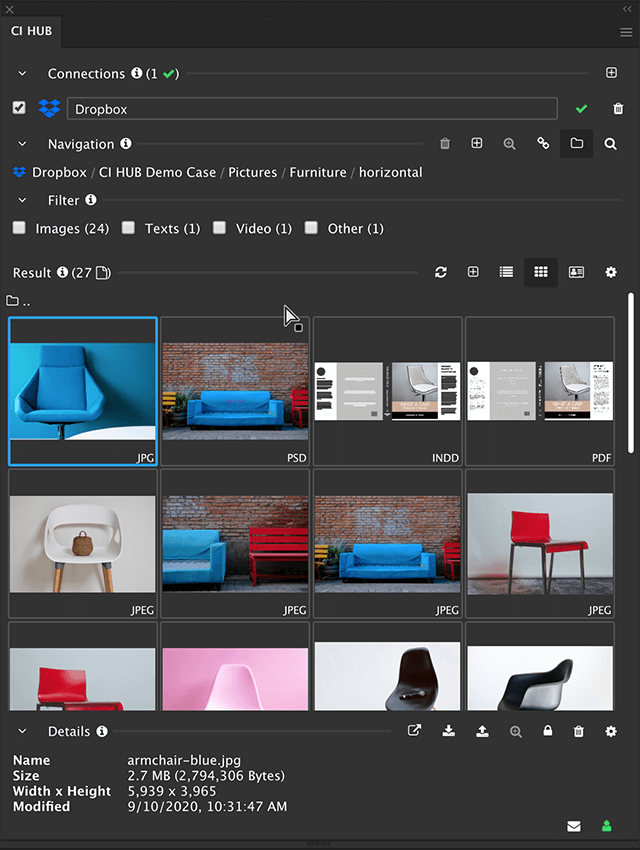The height and width of the screenshot is (850, 640).
Task: Enable the Video filter checkbox
Action: [219, 228]
